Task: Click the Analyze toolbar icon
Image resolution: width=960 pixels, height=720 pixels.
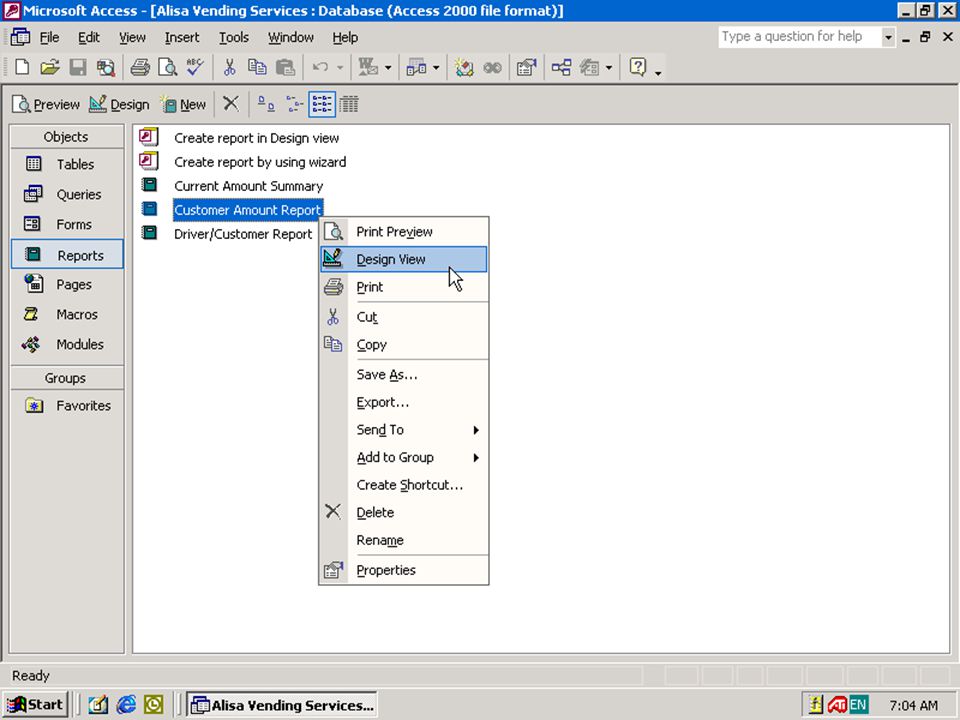Action: point(416,67)
